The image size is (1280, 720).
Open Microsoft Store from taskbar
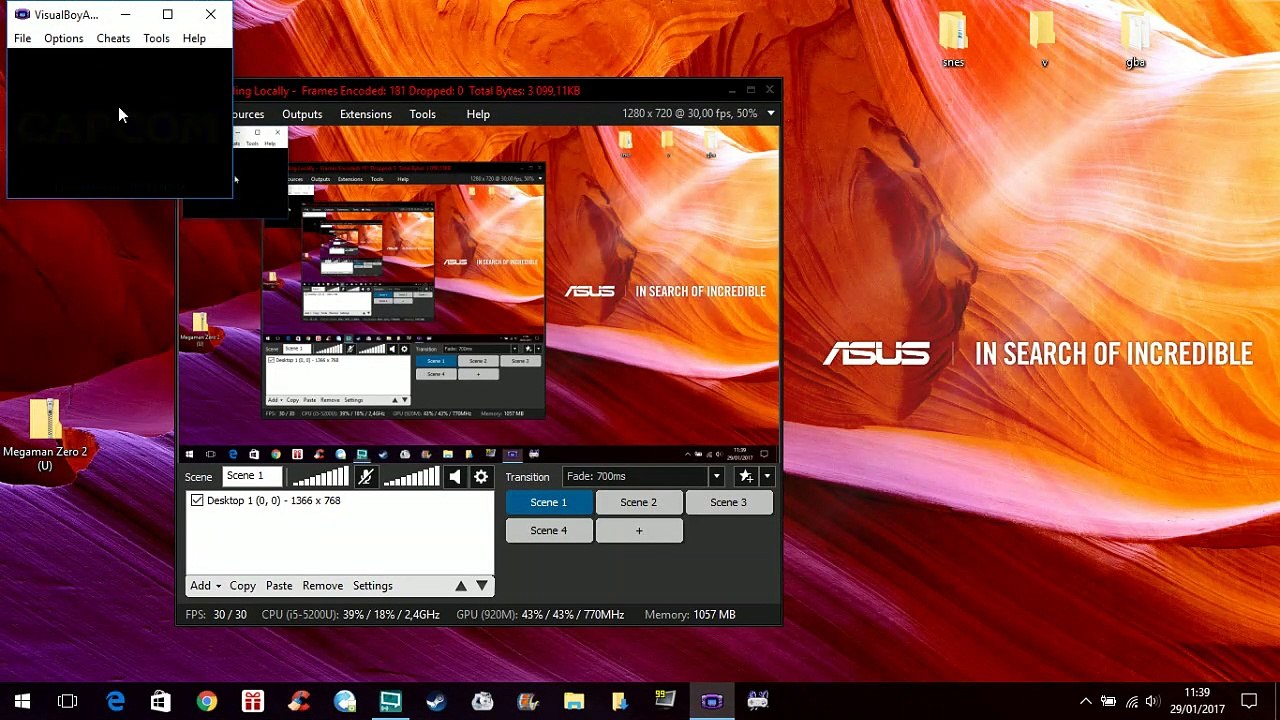tap(160, 701)
